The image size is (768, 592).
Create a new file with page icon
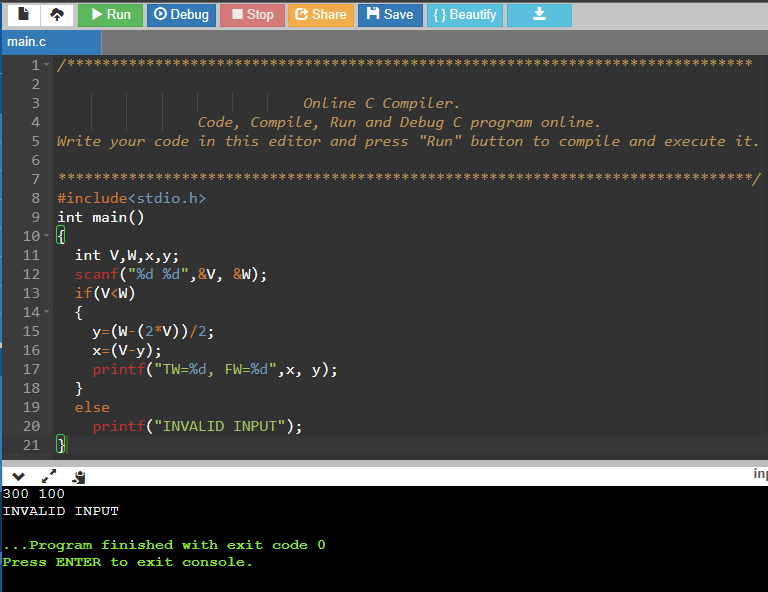(23, 15)
